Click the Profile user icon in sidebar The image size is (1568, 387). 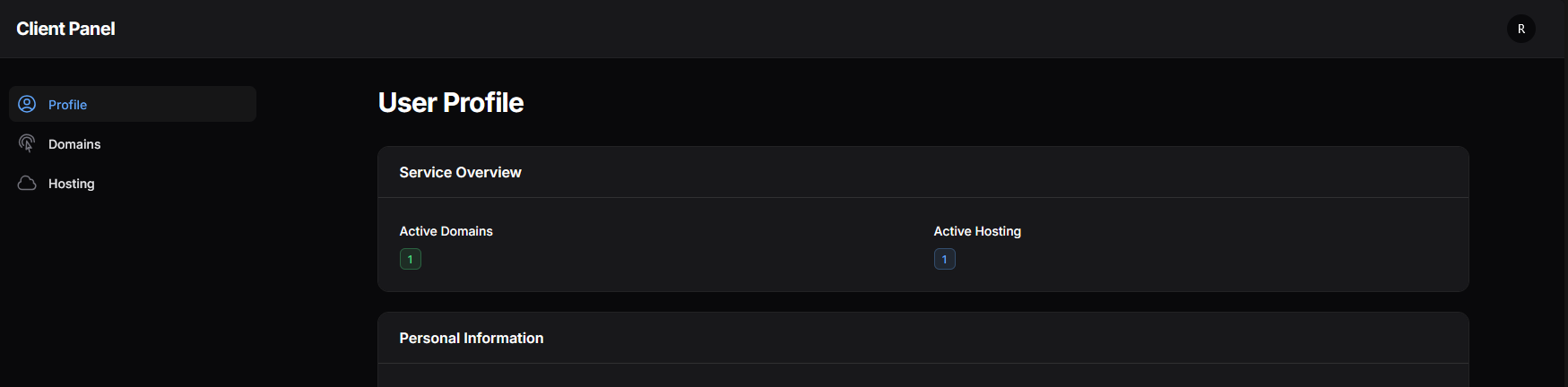pyautogui.click(x=27, y=104)
